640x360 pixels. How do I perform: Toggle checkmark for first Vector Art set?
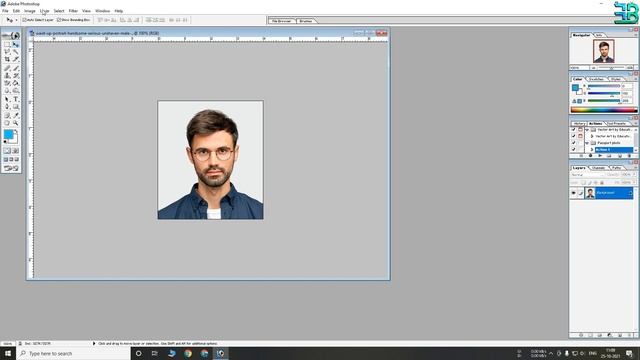[573, 130]
